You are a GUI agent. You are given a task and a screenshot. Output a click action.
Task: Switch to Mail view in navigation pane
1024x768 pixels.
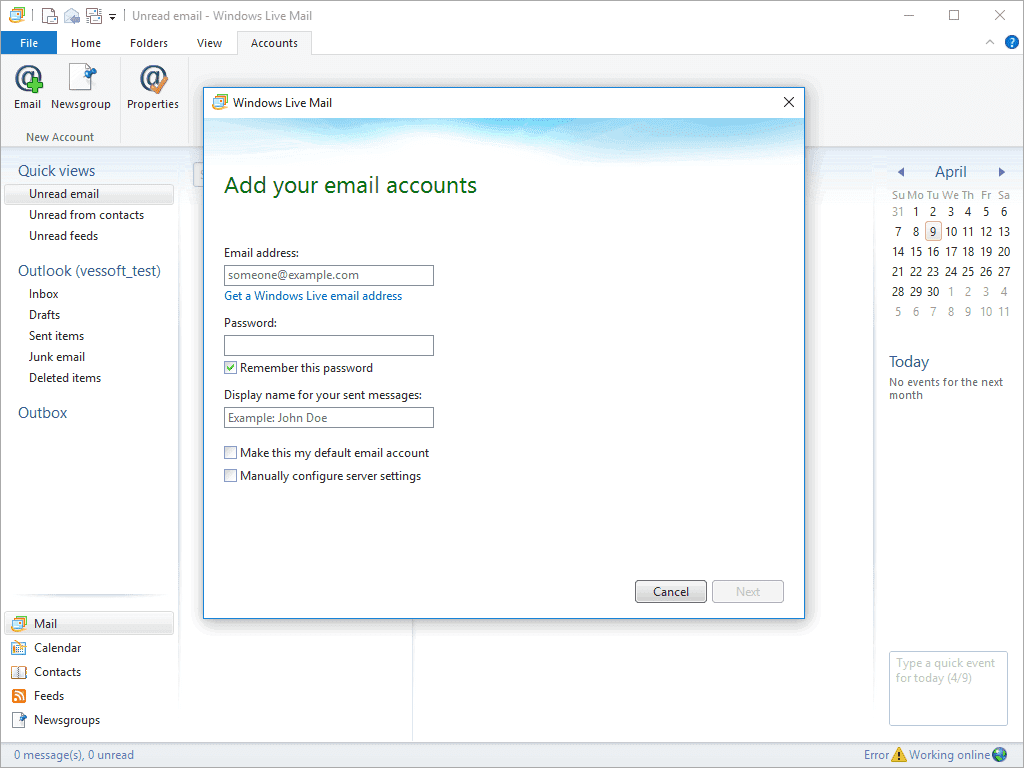coord(89,624)
